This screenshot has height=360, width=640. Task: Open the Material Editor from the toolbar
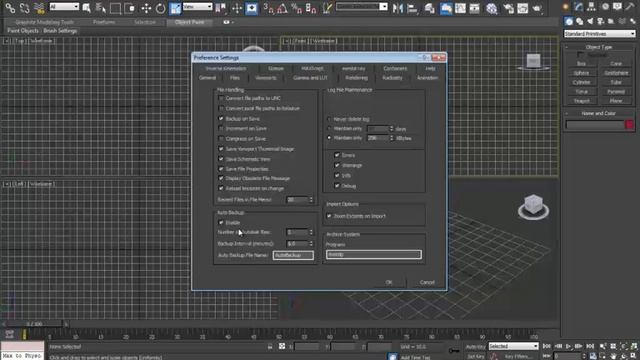[x=492, y=8]
